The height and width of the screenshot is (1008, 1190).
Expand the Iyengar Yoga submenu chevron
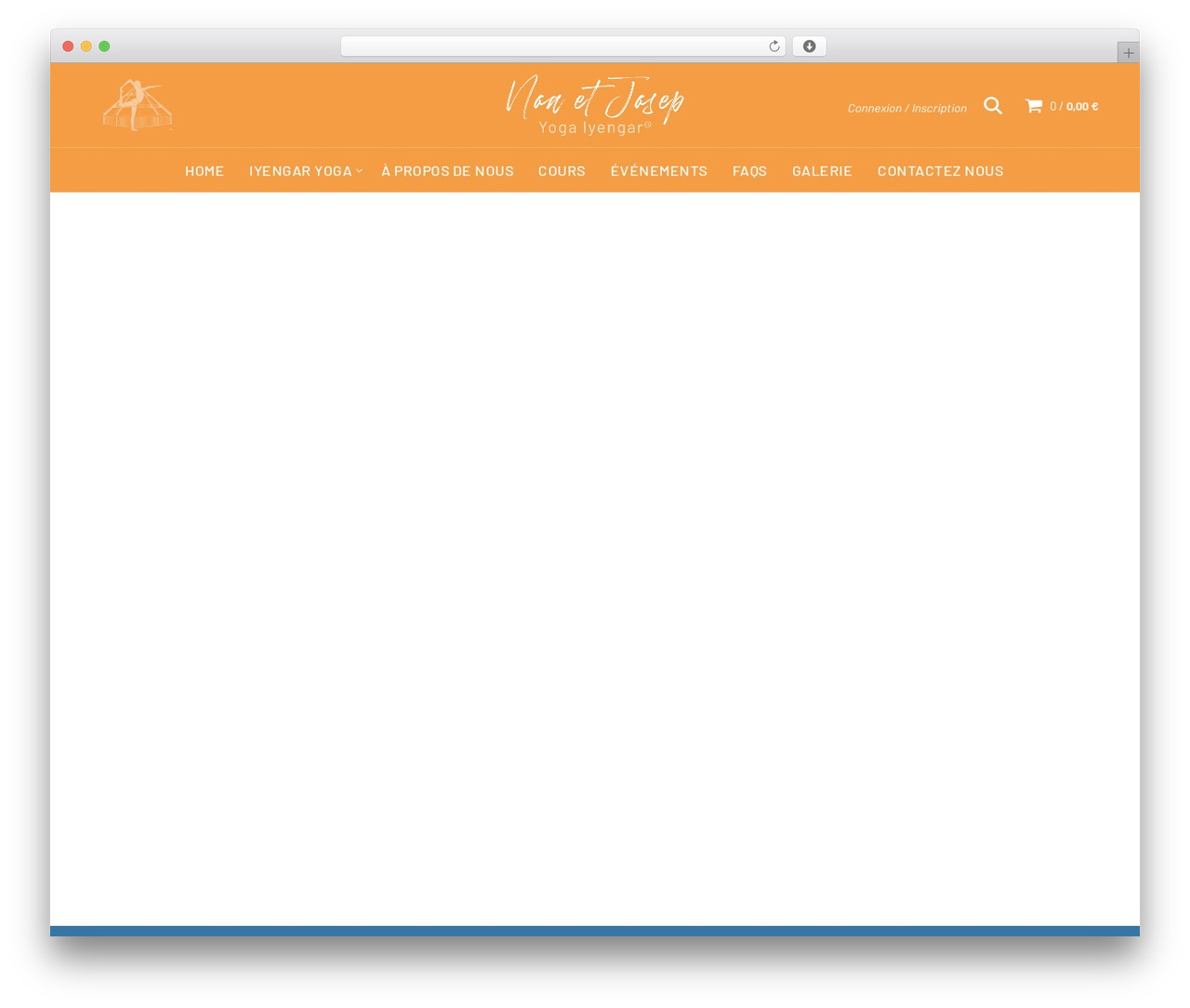[359, 171]
